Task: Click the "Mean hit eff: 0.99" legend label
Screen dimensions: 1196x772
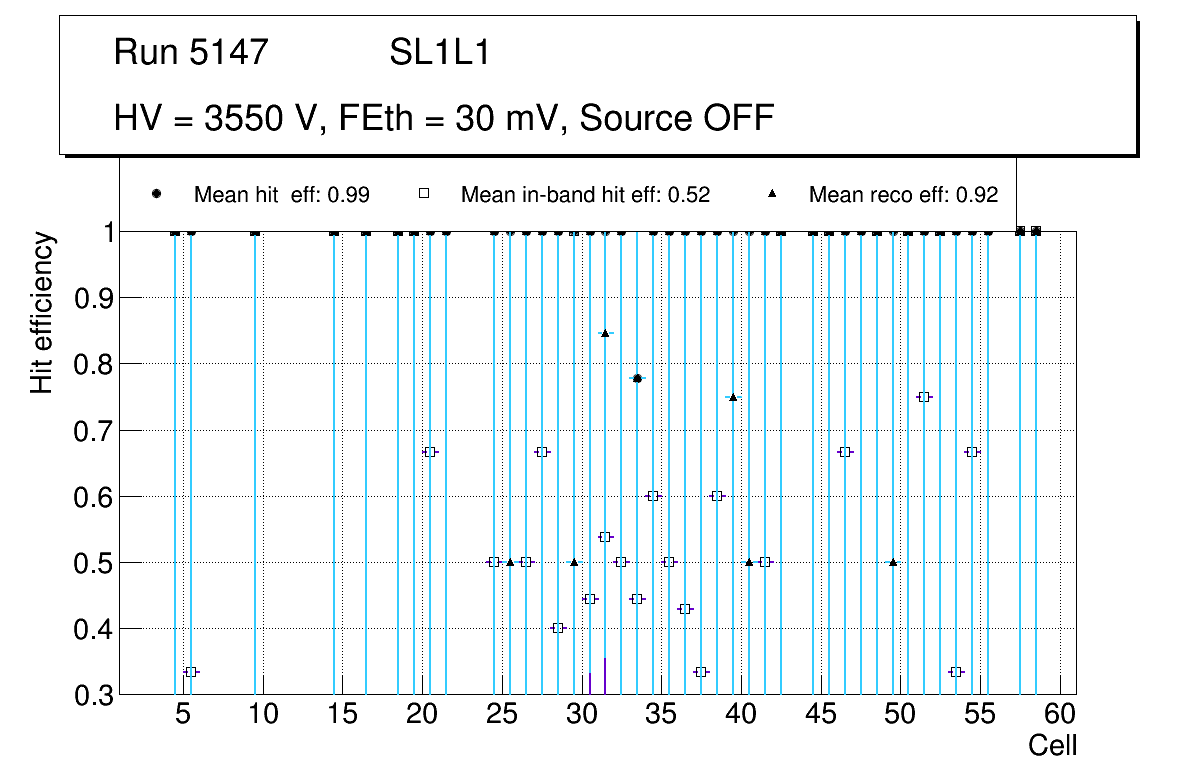Action: (x=281, y=195)
